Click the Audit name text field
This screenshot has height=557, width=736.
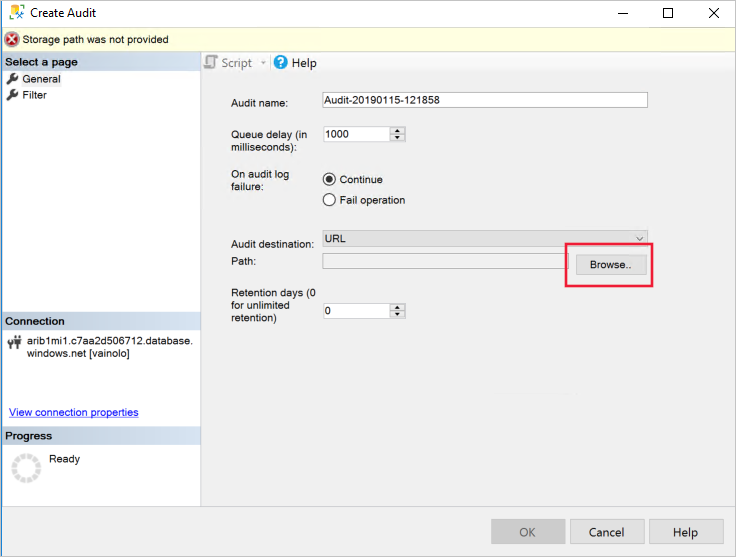pos(485,100)
